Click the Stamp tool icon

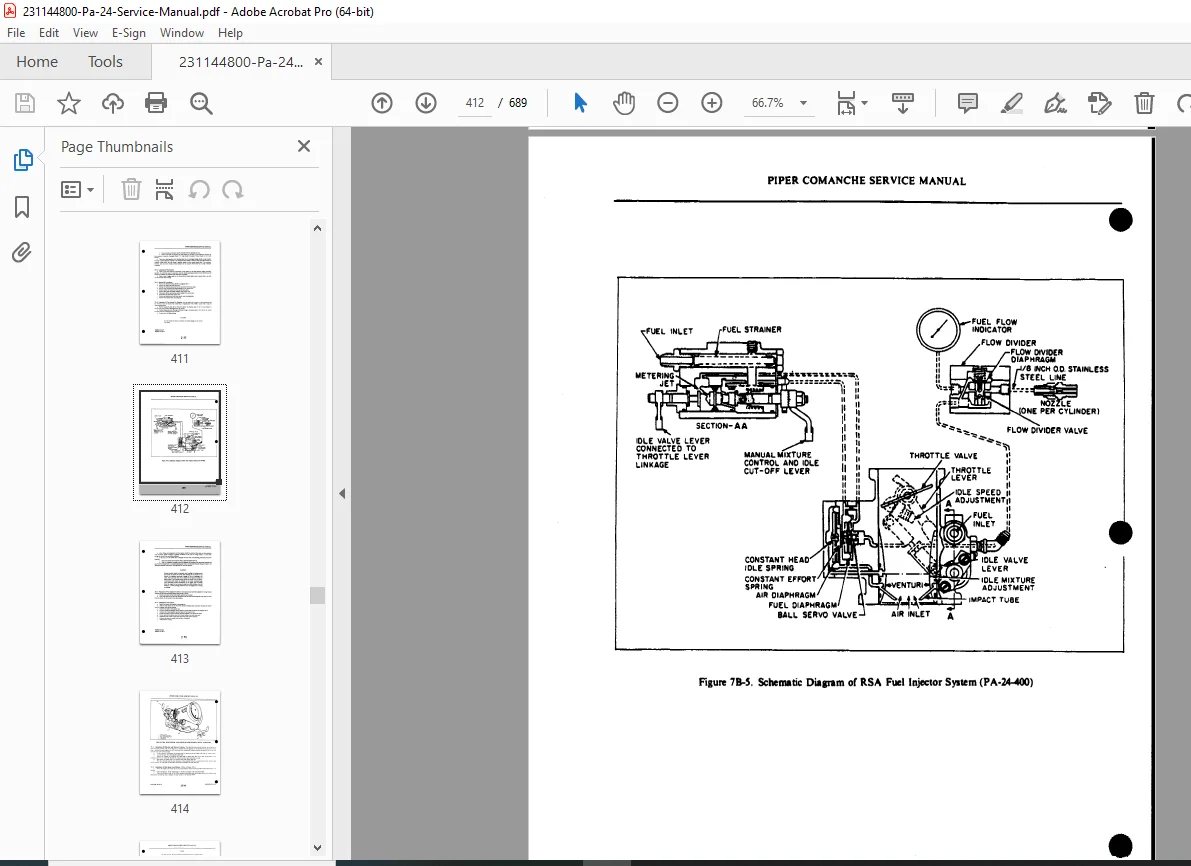(x=1100, y=103)
